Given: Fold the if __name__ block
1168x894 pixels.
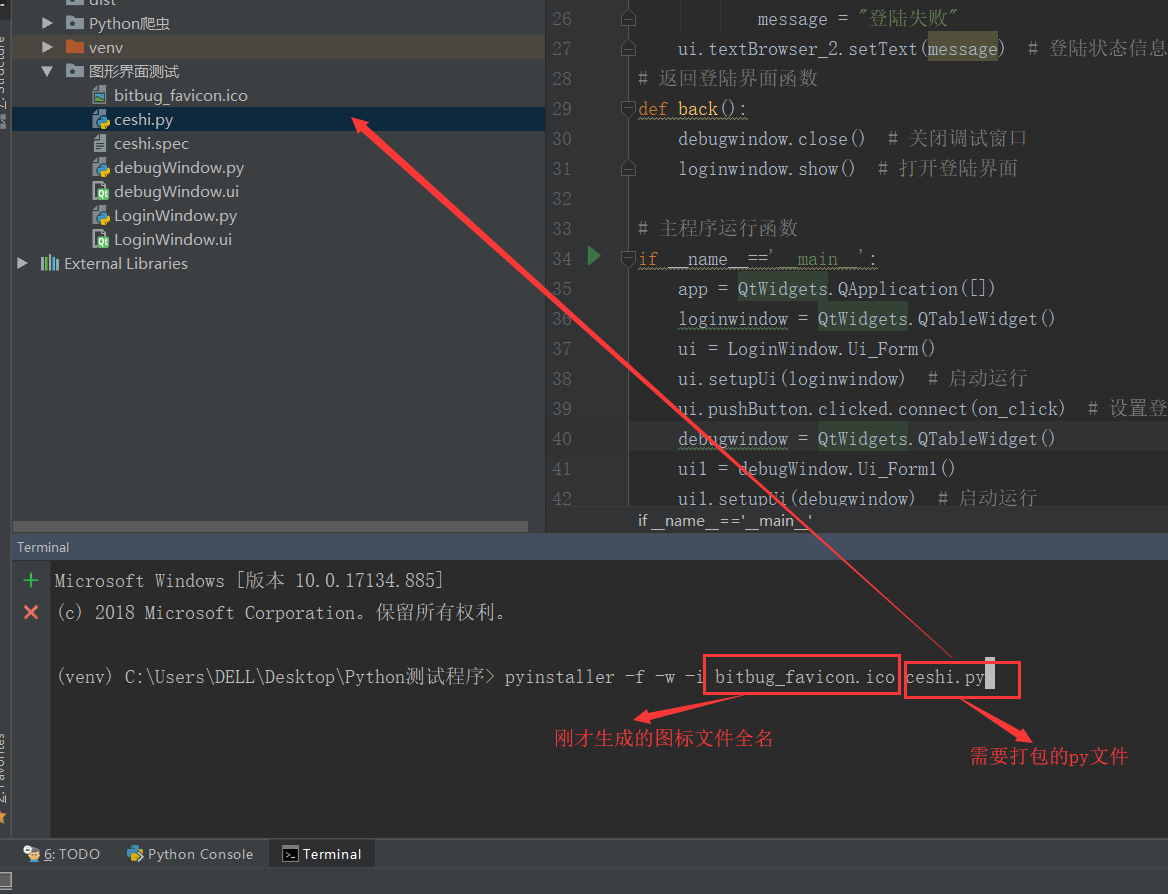Looking at the screenshot, I should click(628, 259).
